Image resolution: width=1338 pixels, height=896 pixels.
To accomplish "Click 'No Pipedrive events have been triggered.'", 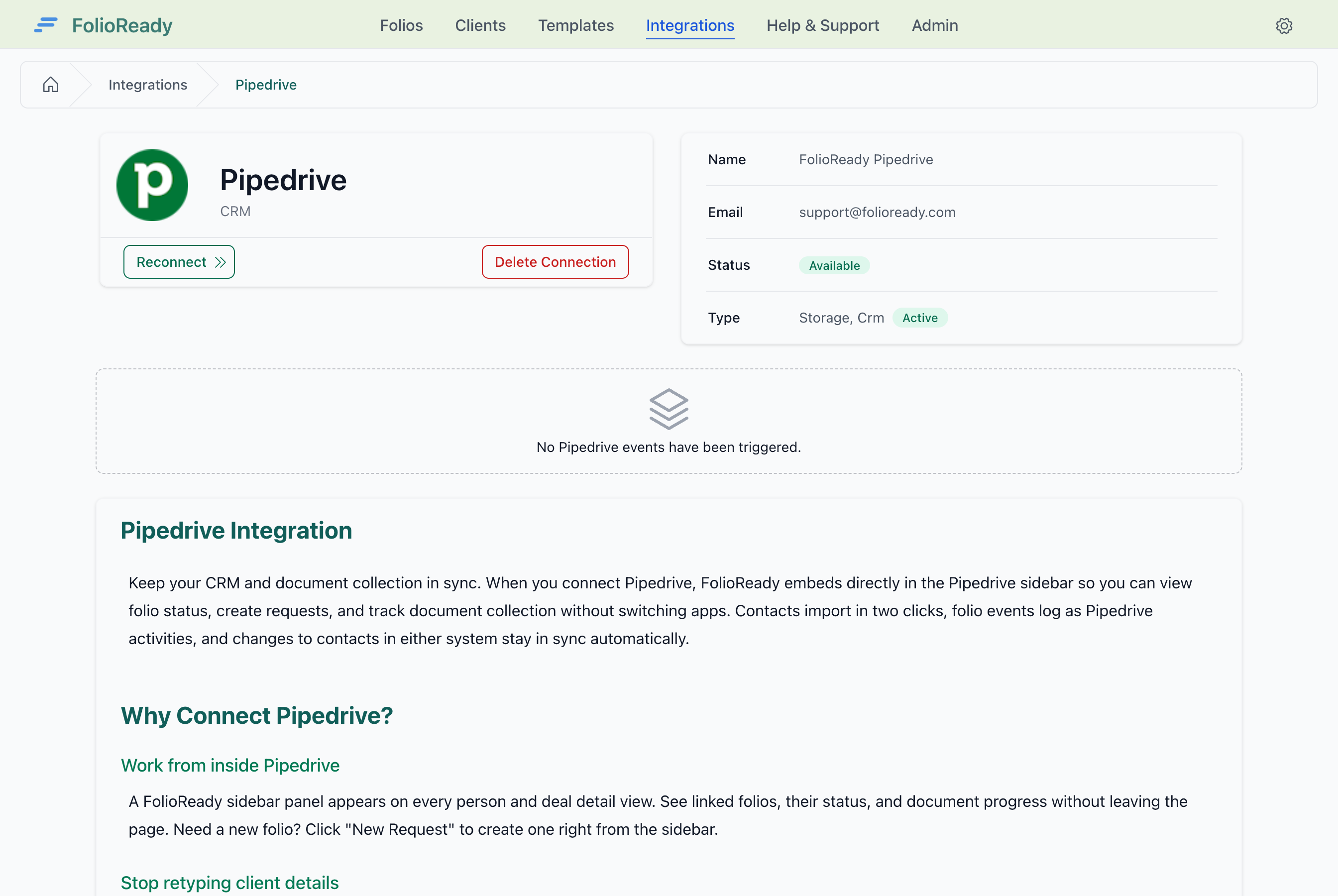I will pos(669,448).
